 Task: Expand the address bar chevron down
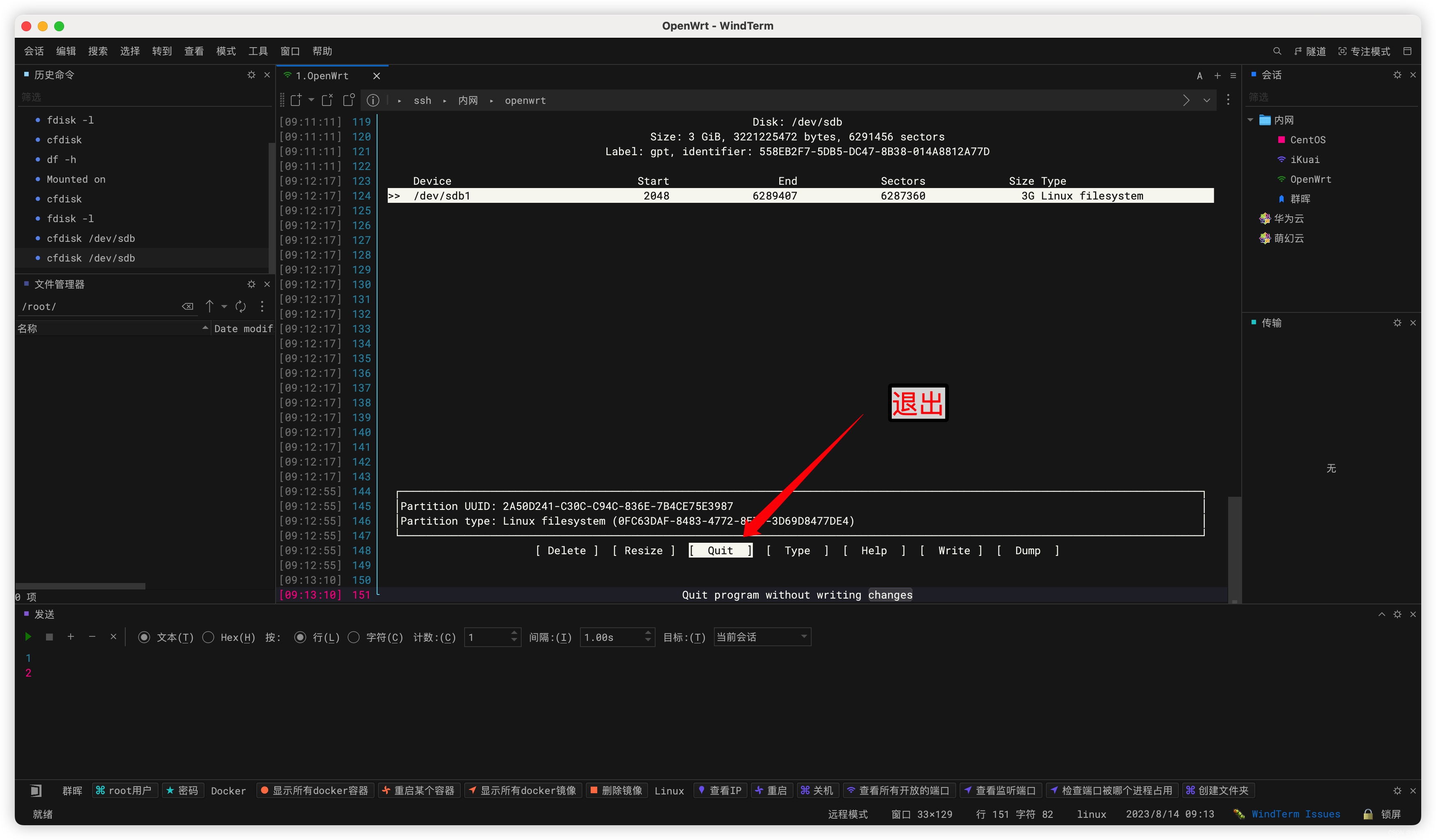[1207, 100]
